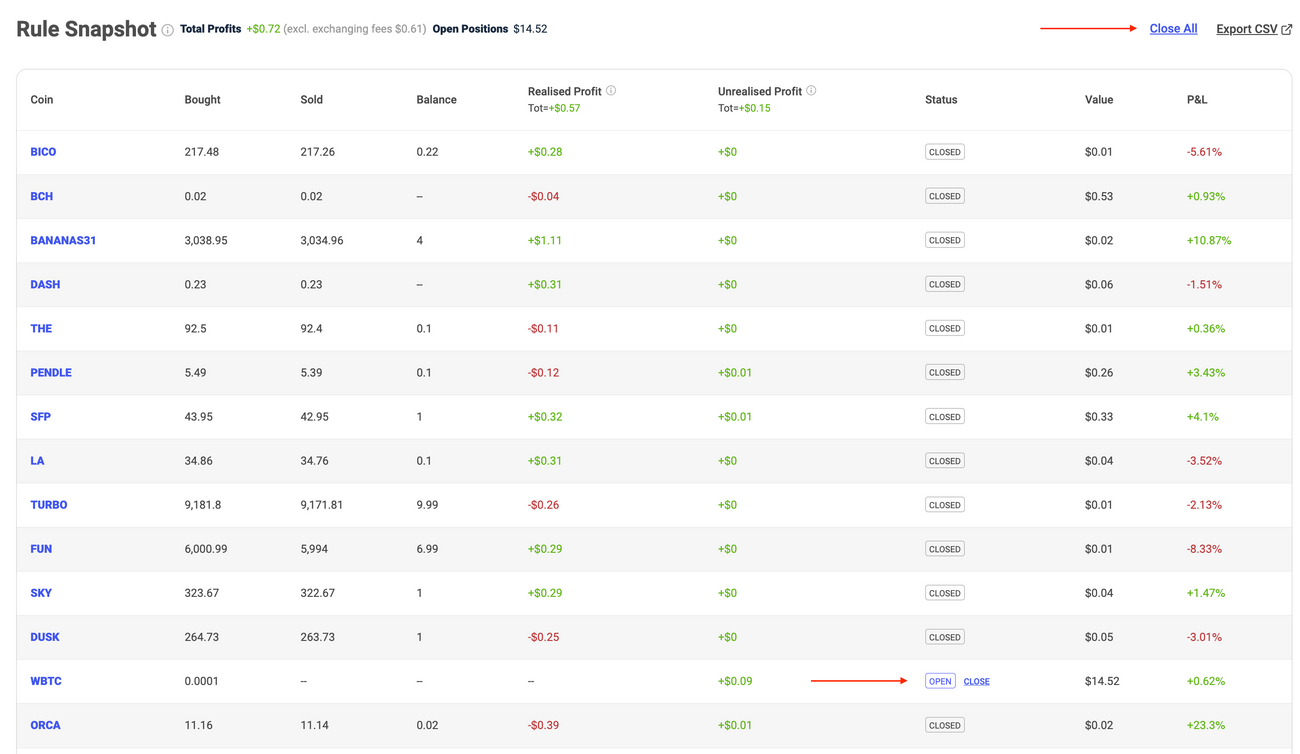Close the open WBTC position via CLOSE link

point(976,681)
